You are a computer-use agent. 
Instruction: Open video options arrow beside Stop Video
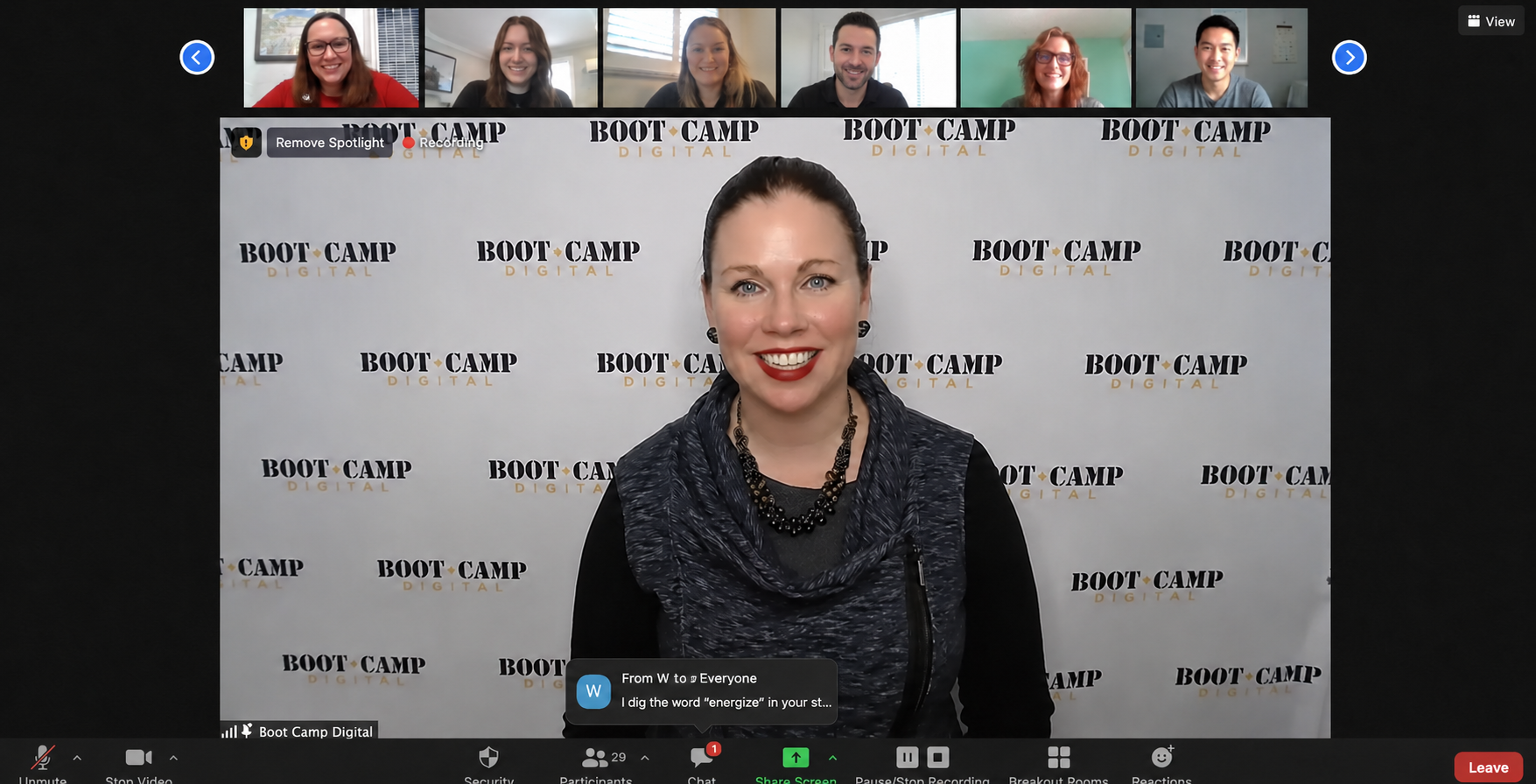pyautogui.click(x=173, y=758)
